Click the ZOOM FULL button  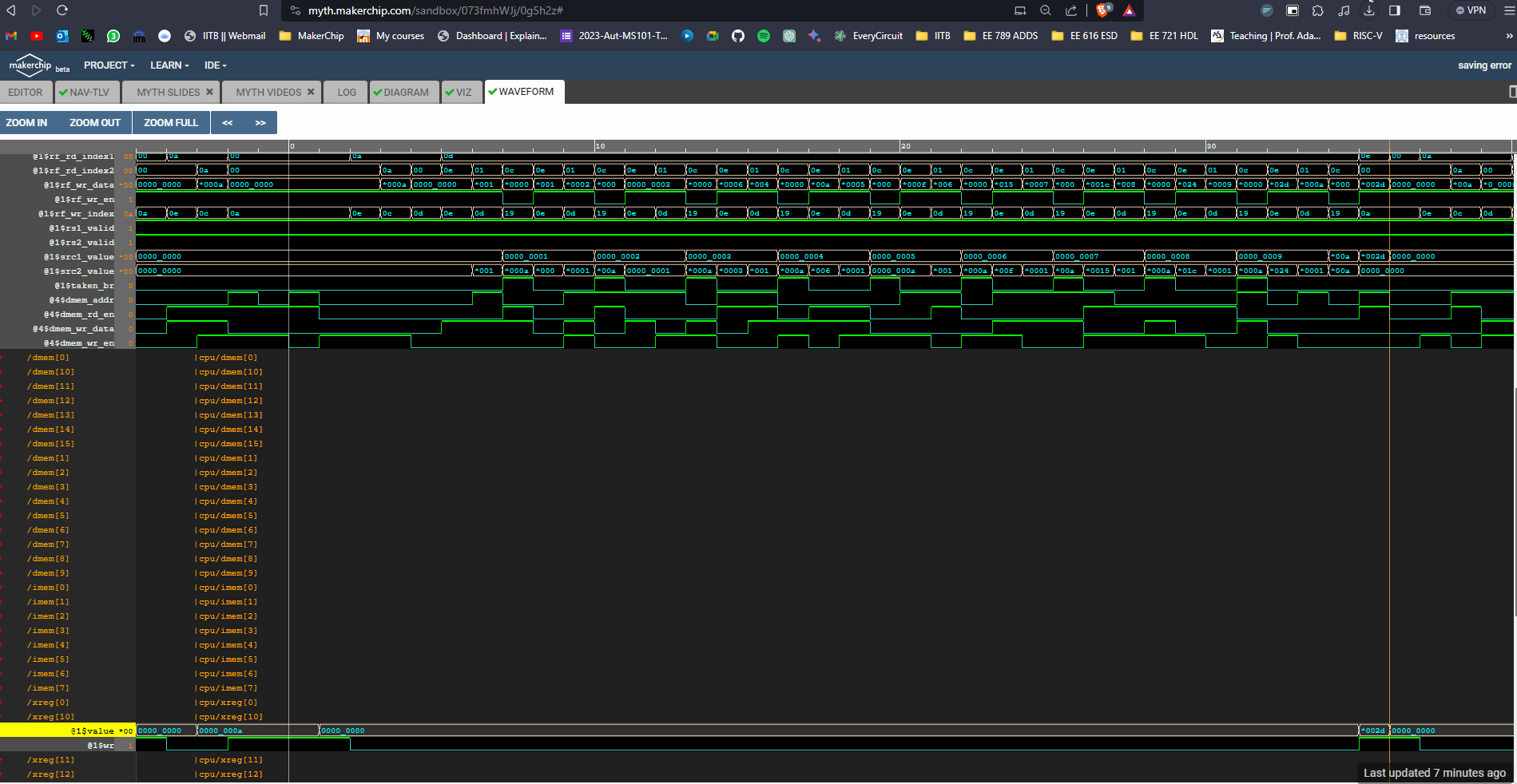point(171,123)
